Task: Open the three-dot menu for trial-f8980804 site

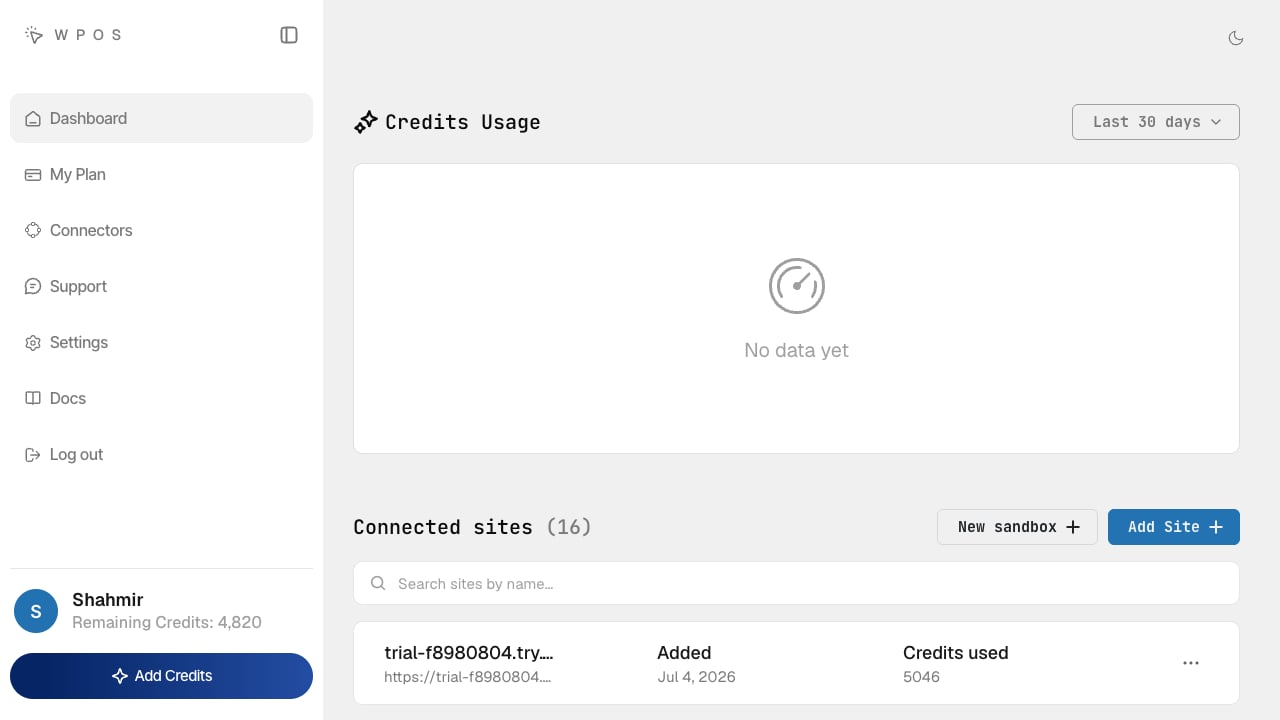Action: click(1191, 663)
